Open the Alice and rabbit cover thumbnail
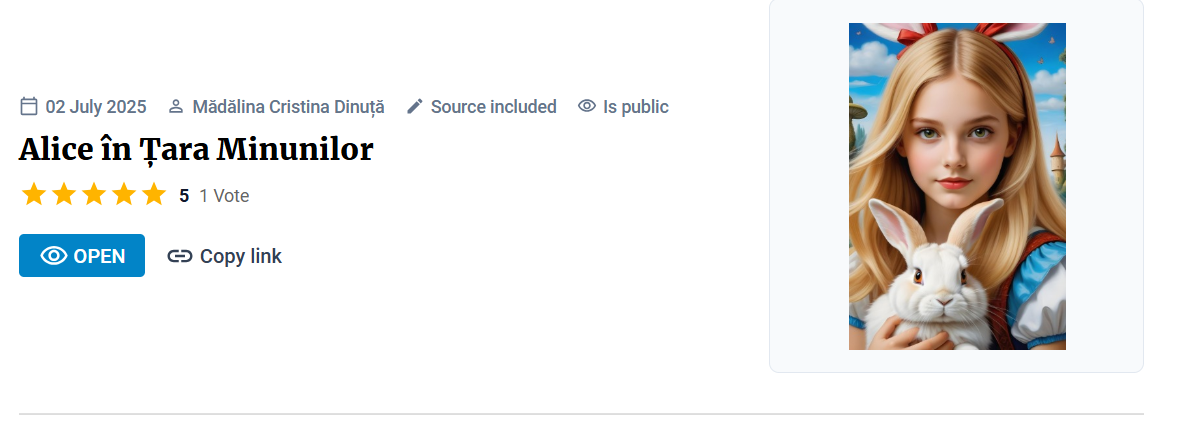This screenshot has width=1202, height=438. pos(957,186)
